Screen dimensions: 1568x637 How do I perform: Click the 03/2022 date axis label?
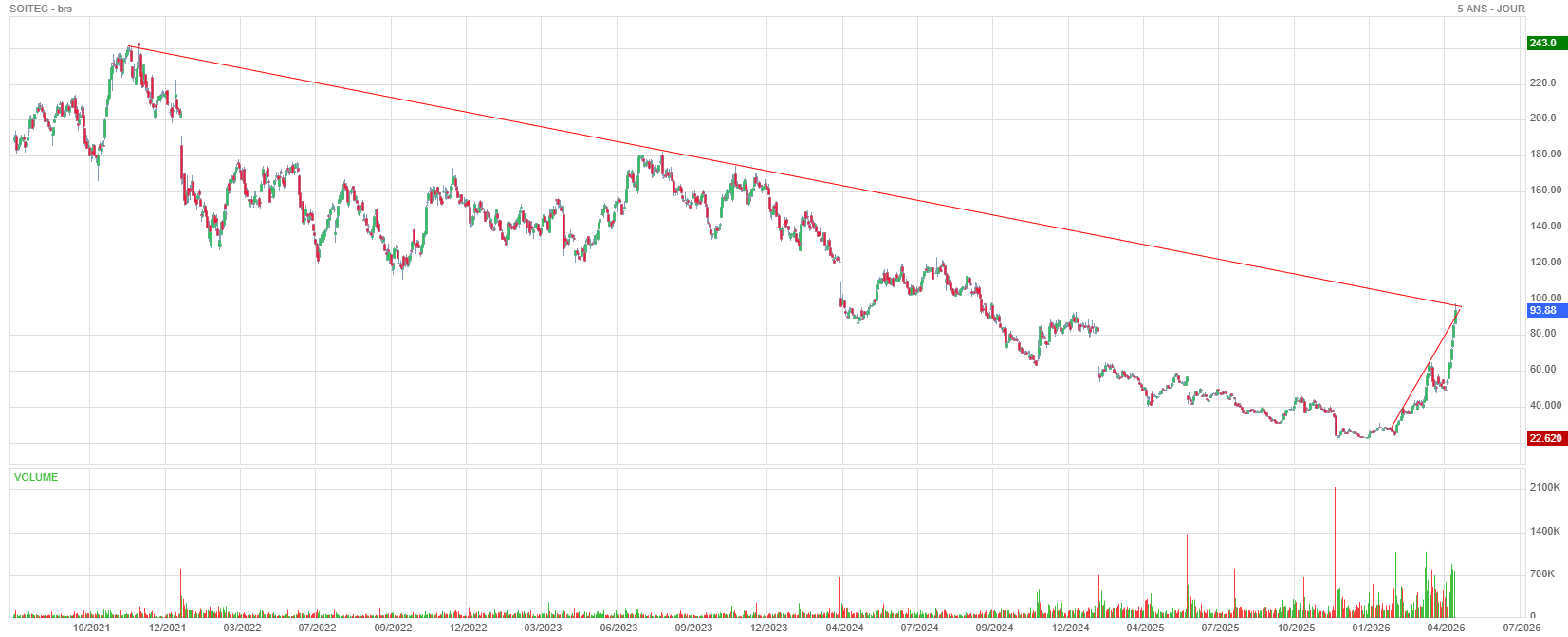coord(242,628)
